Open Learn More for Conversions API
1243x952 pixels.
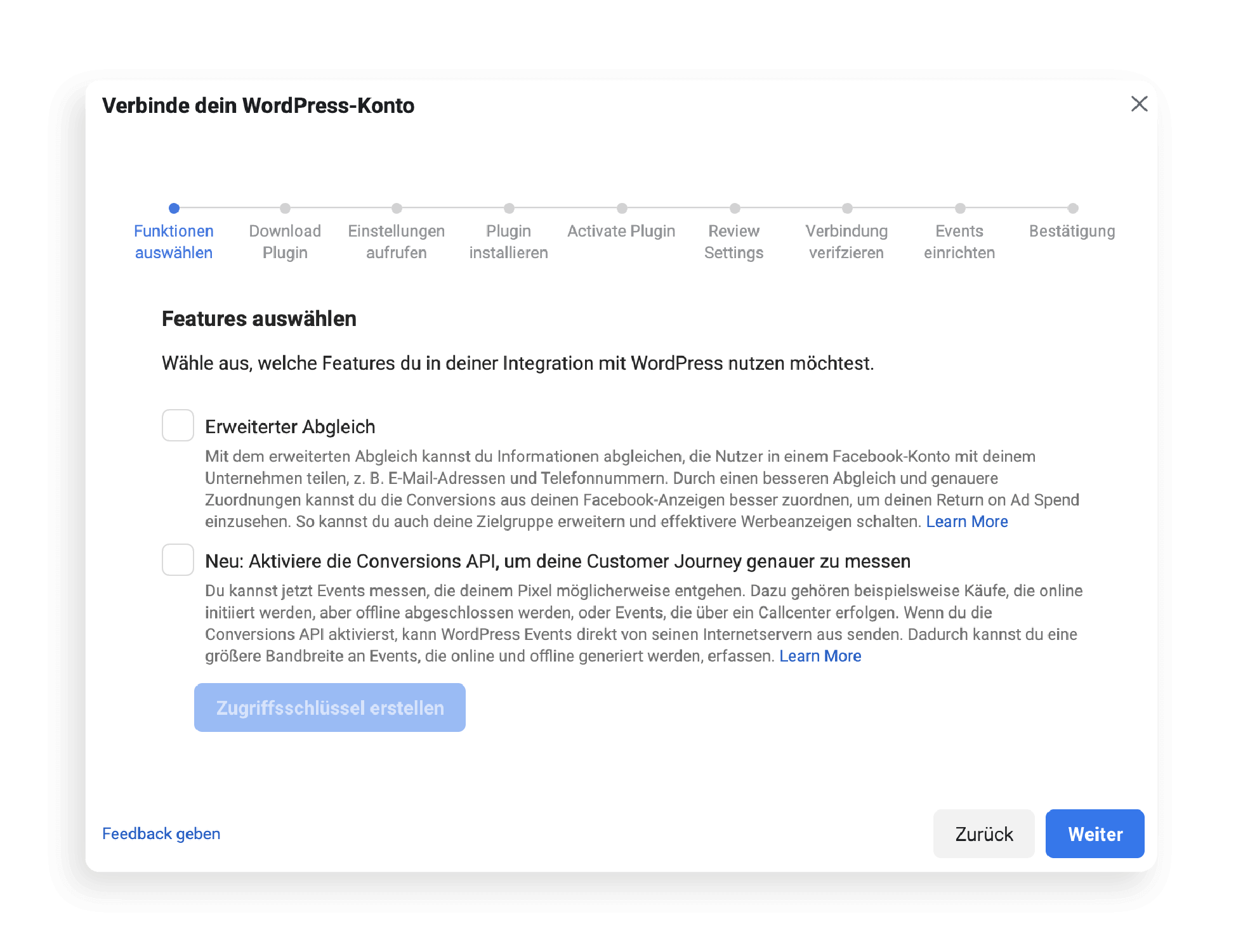tap(820, 656)
